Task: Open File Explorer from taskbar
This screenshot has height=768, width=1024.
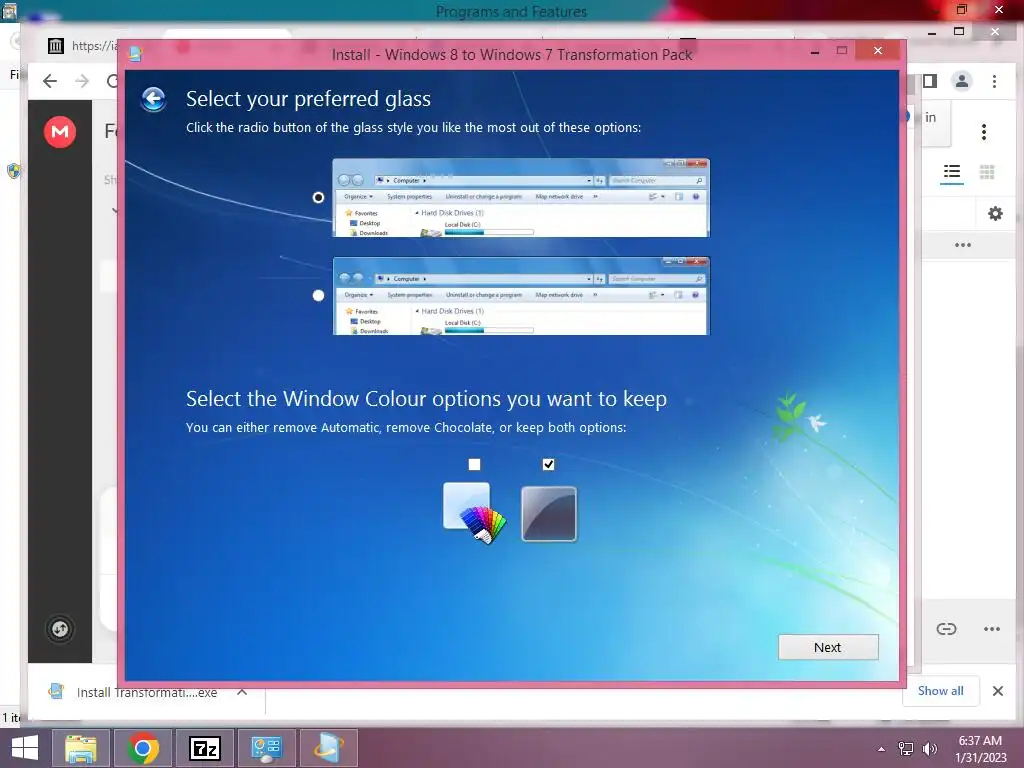Action: tap(81, 748)
